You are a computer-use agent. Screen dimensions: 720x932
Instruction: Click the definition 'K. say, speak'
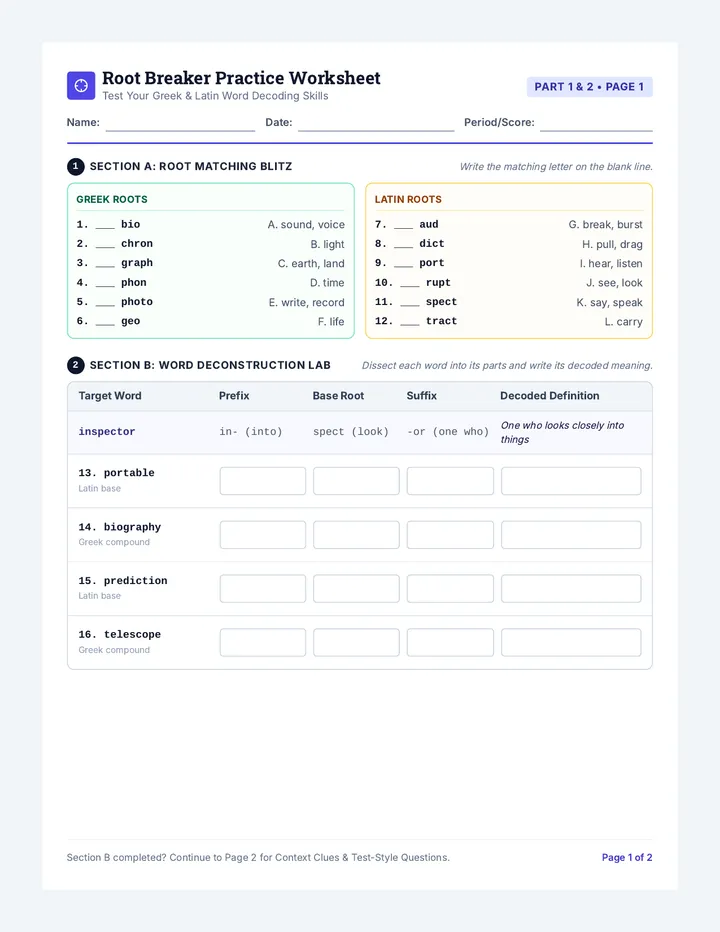pyautogui.click(x=609, y=303)
